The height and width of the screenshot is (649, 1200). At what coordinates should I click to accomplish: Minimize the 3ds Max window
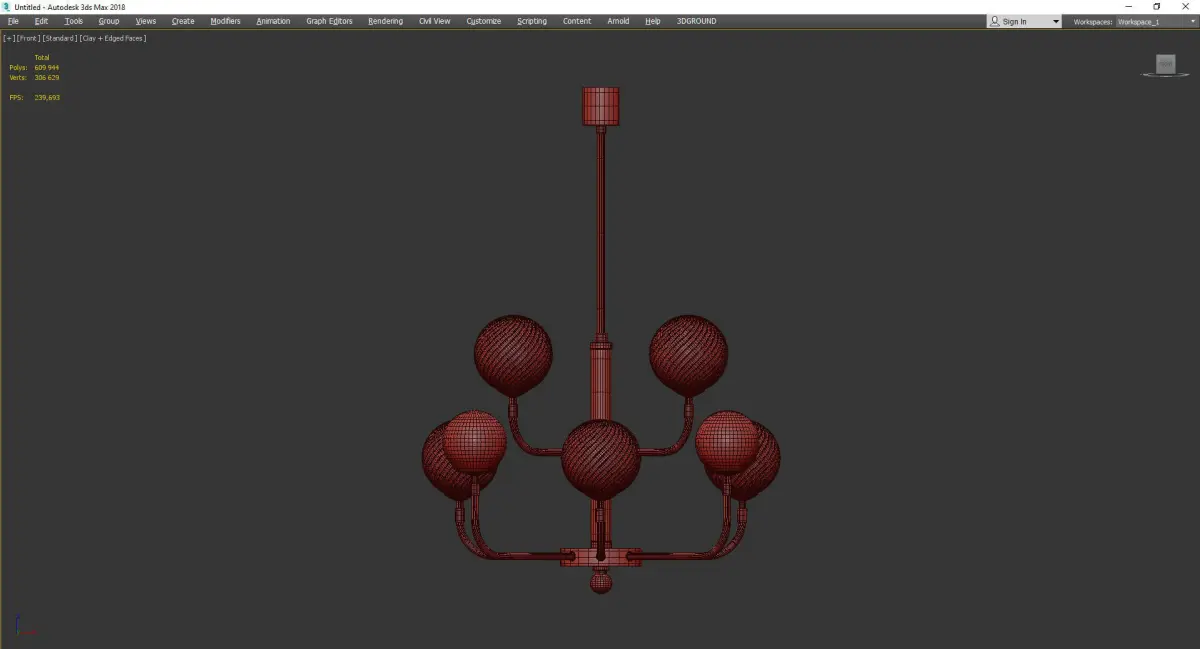coord(1129,6)
